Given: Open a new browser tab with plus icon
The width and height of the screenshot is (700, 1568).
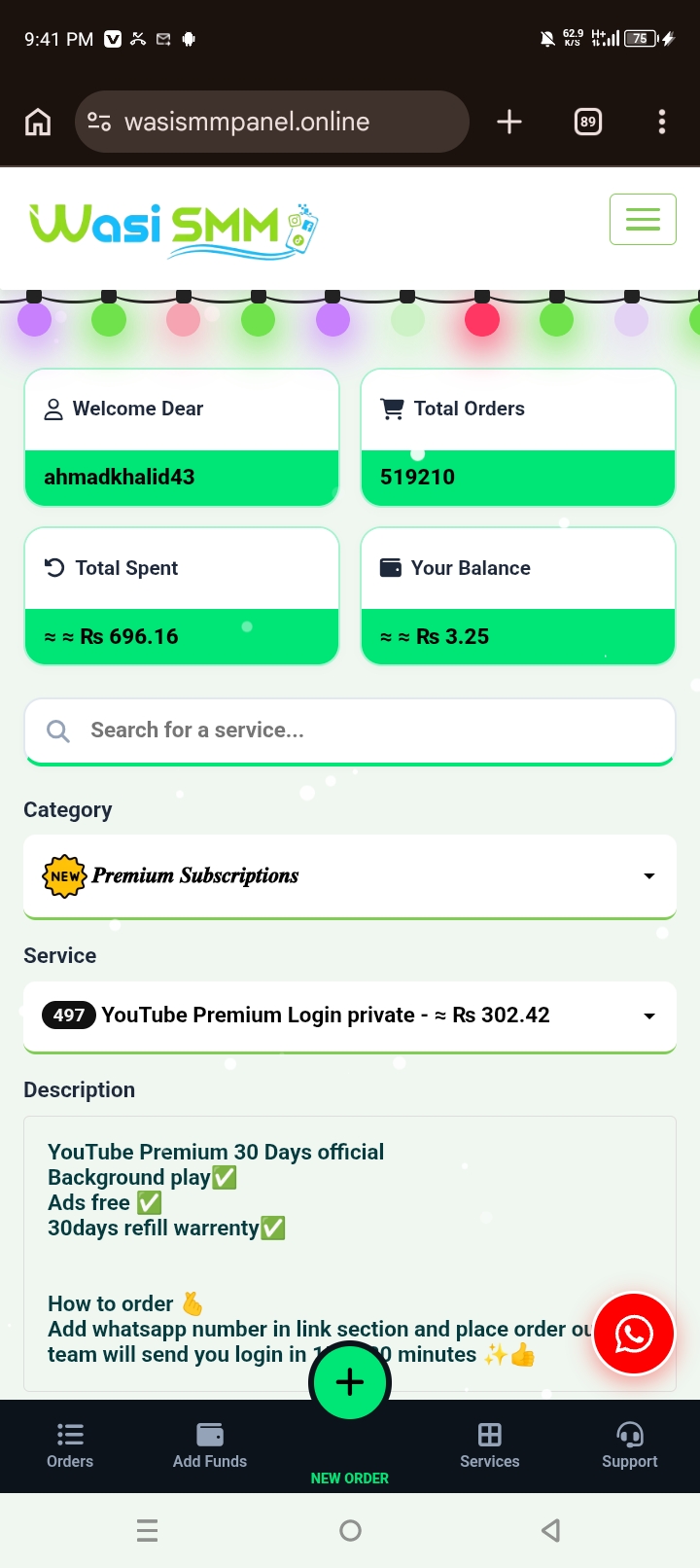Looking at the screenshot, I should click(x=509, y=122).
